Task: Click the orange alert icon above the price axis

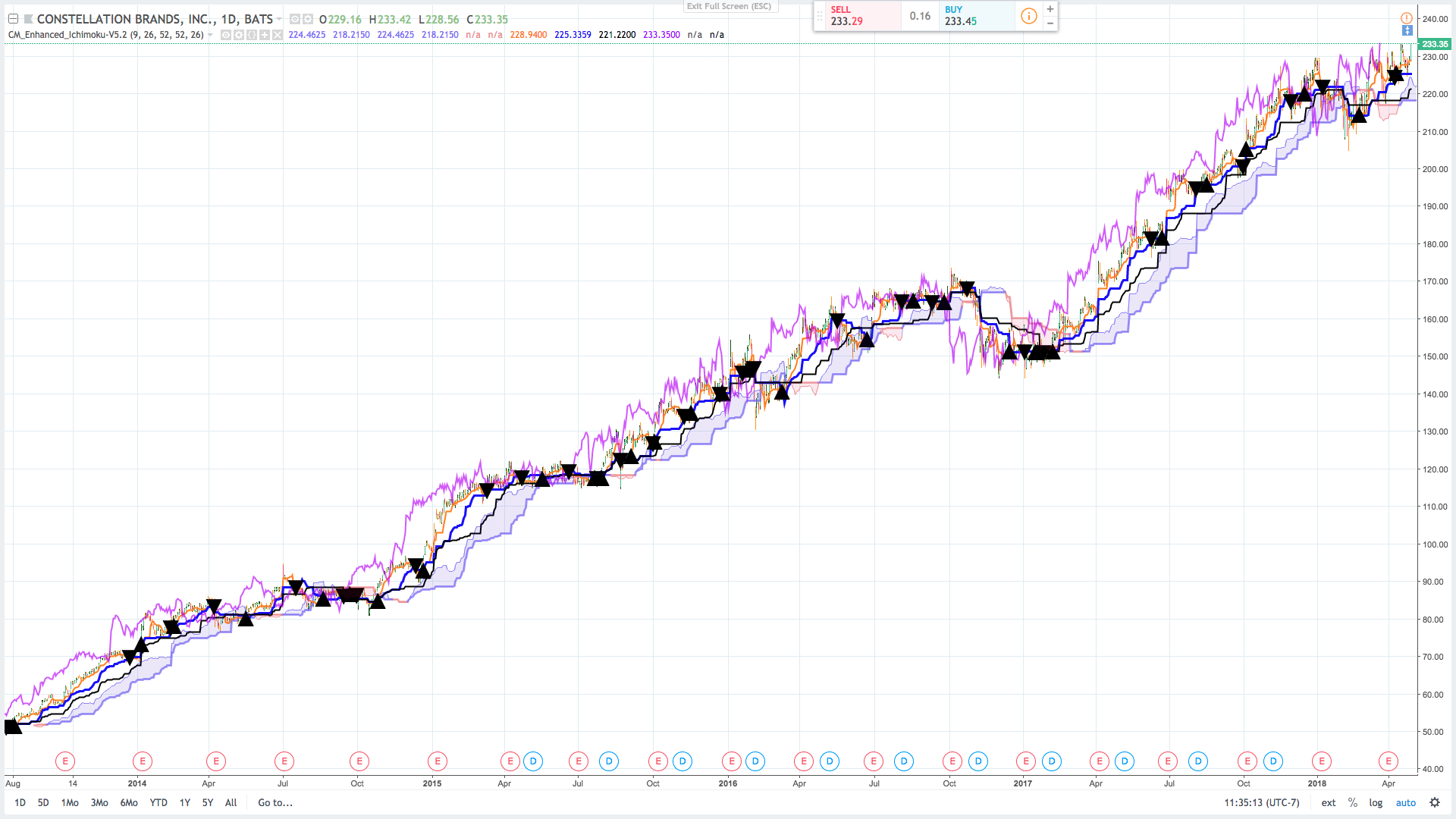Action: (x=1406, y=18)
